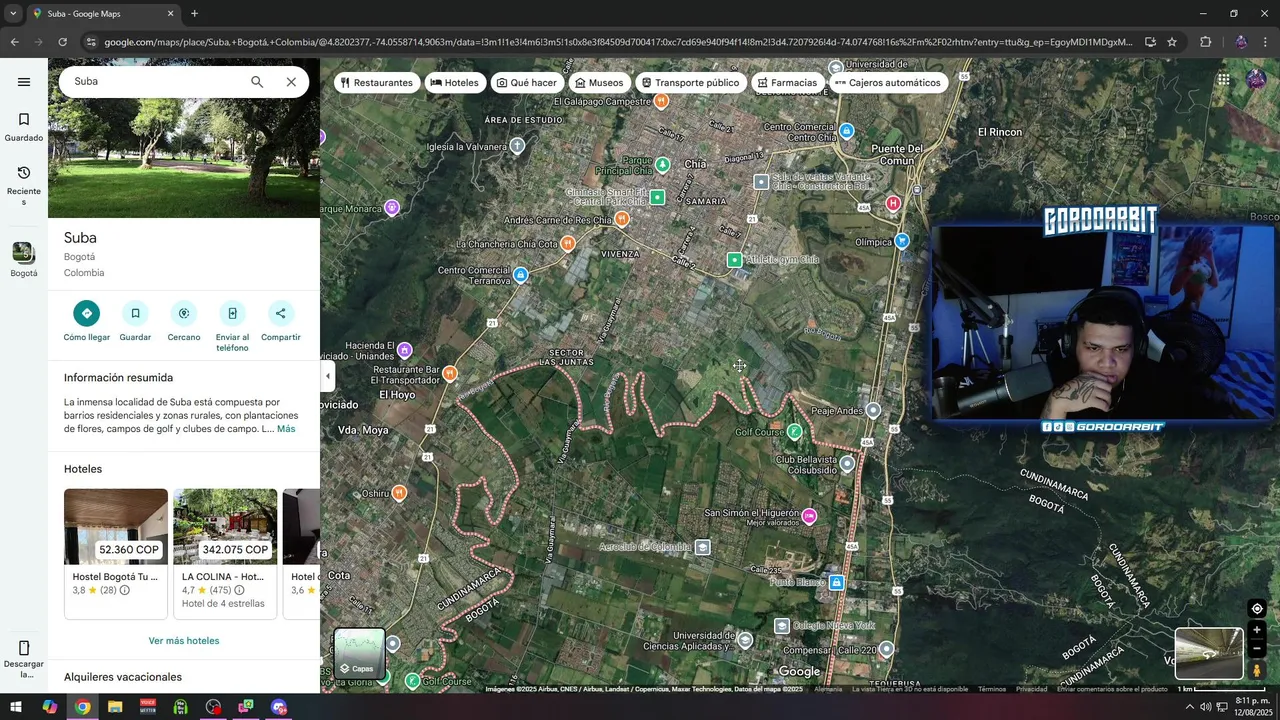The image size is (1280, 720).
Task: Zoom out with minus button
Action: (1257, 649)
